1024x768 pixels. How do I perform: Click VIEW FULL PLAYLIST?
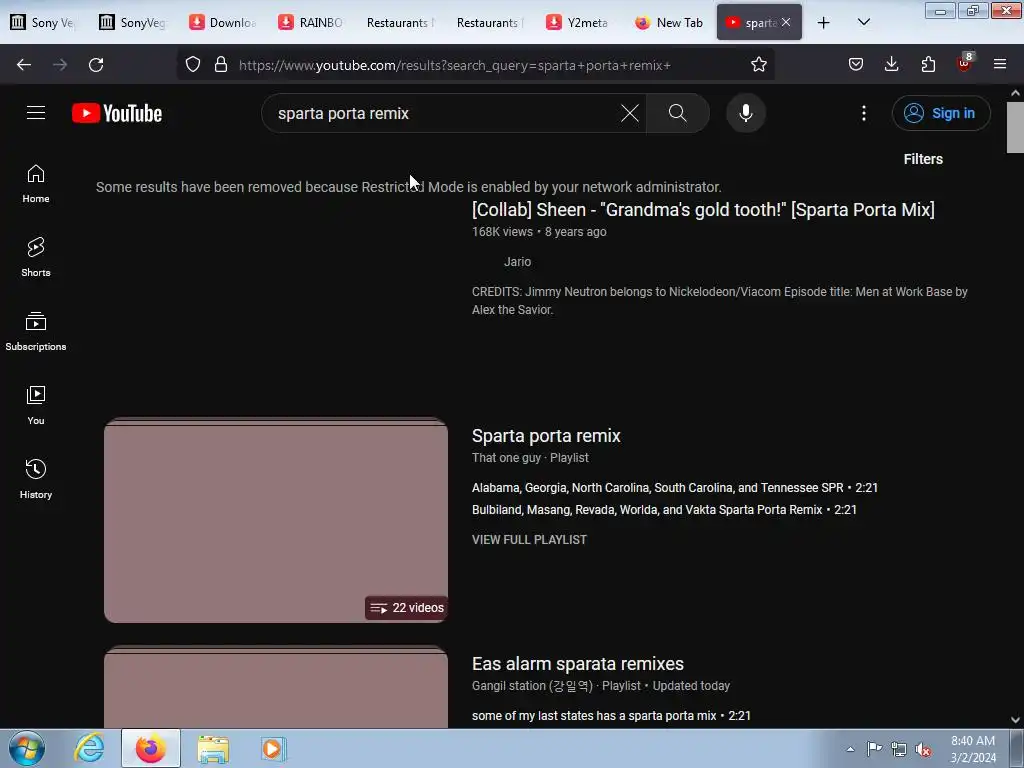point(529,539)
